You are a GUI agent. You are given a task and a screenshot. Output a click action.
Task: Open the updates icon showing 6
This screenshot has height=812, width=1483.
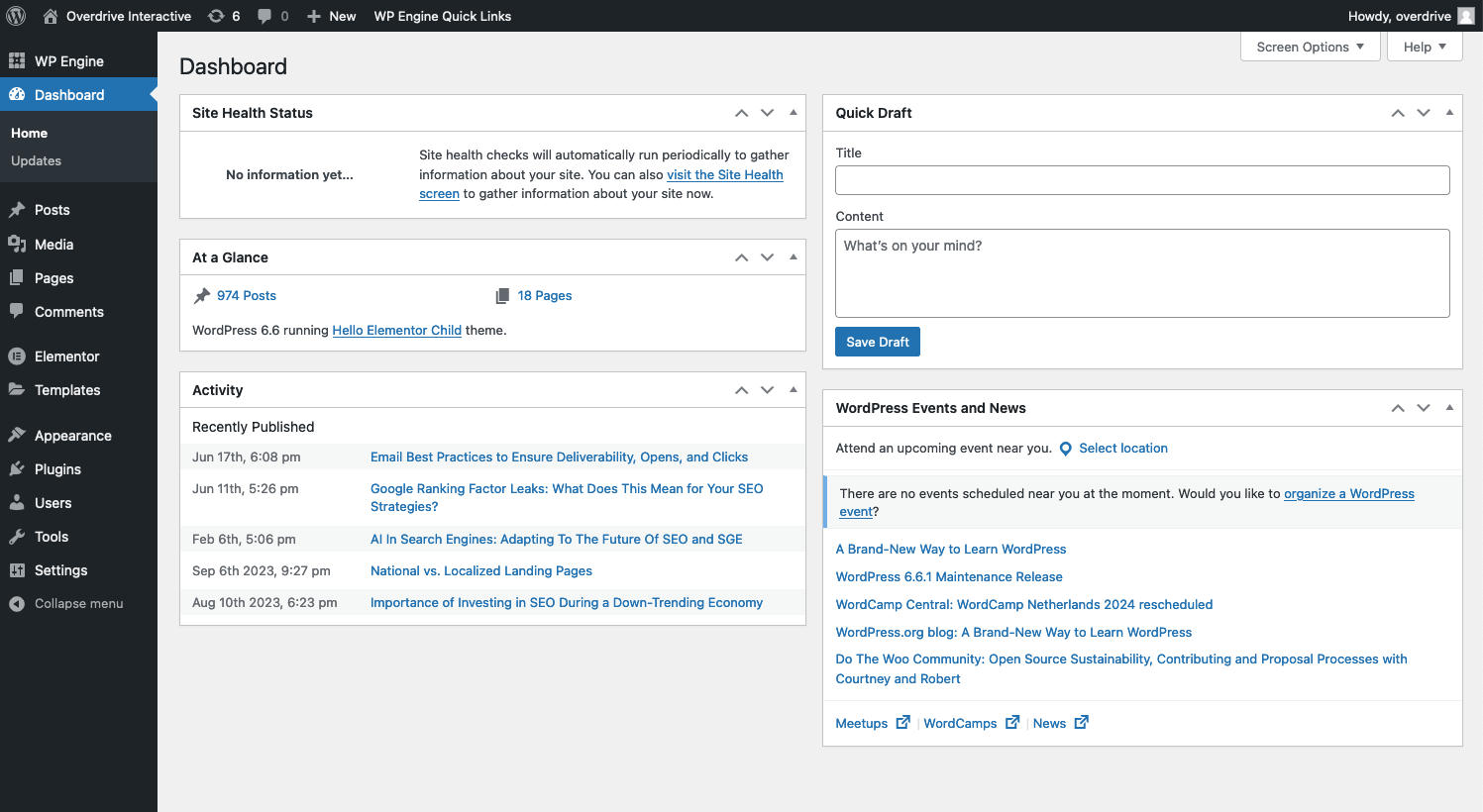216,16
